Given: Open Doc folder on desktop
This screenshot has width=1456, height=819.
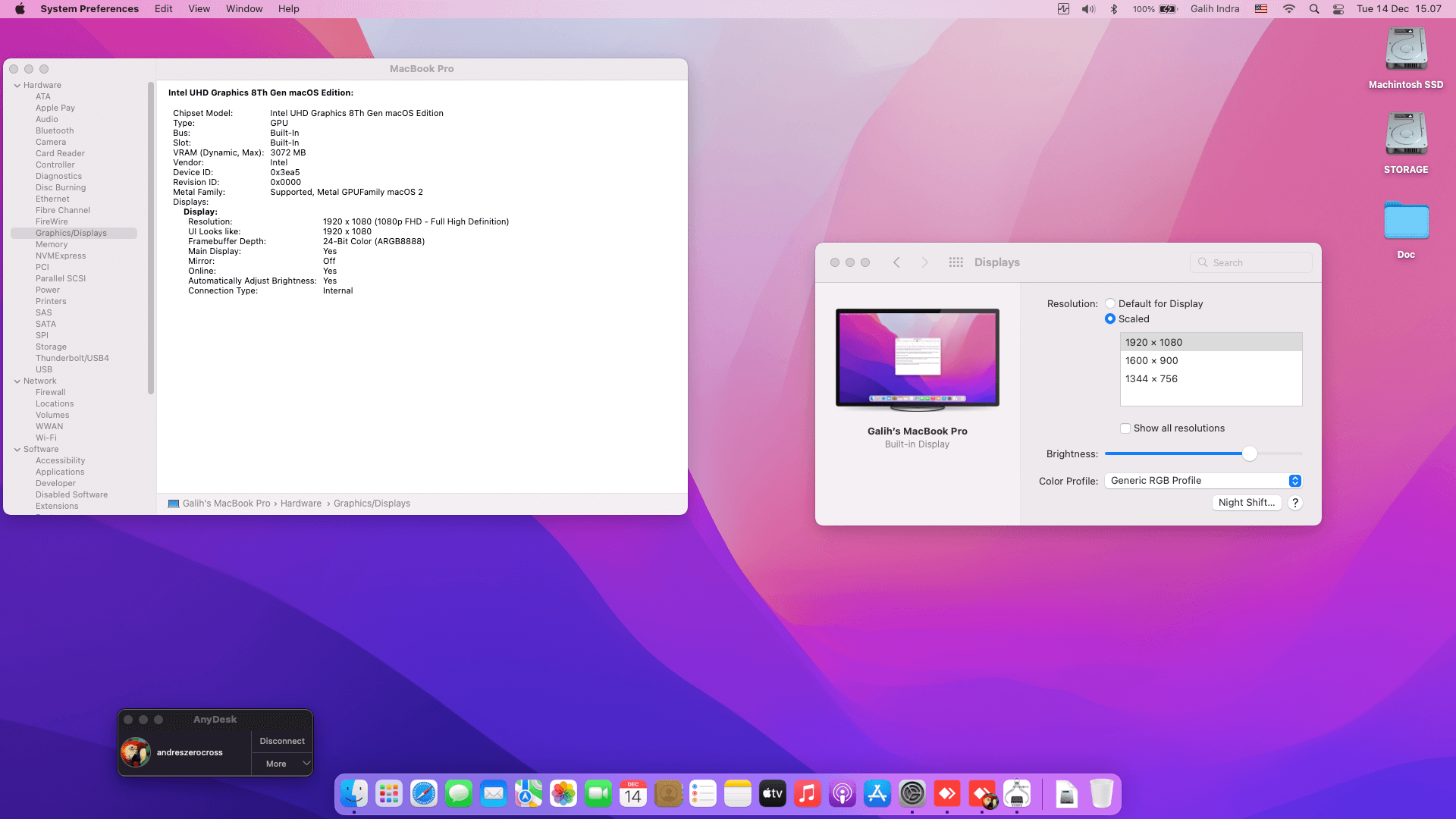Looking at the screenshot, I should (x=1406, y=229).
